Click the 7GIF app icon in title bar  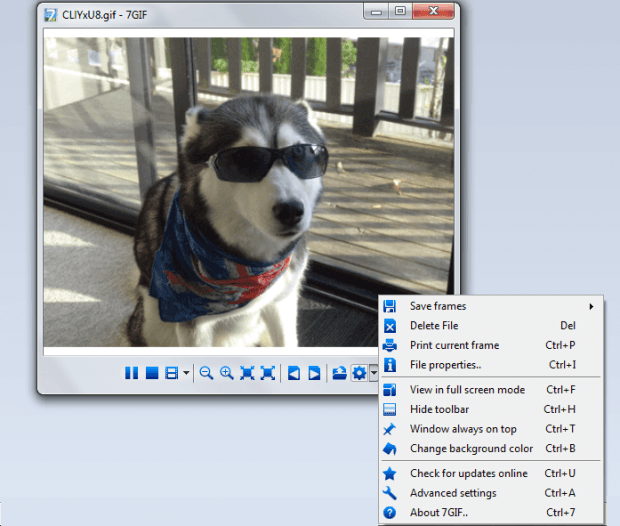(x=50, y=15)
